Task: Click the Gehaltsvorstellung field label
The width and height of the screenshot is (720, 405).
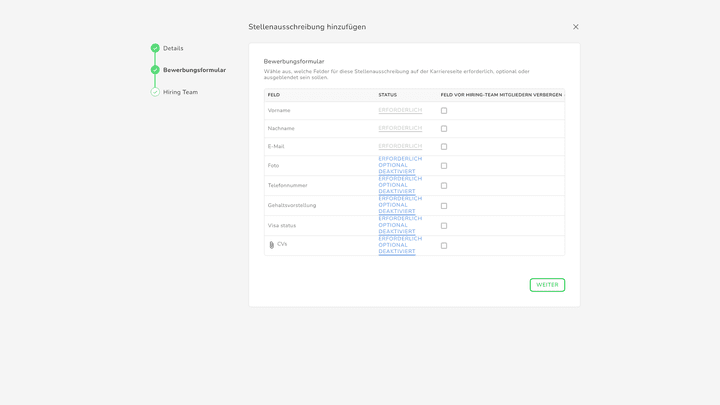Action: (292, 205)
